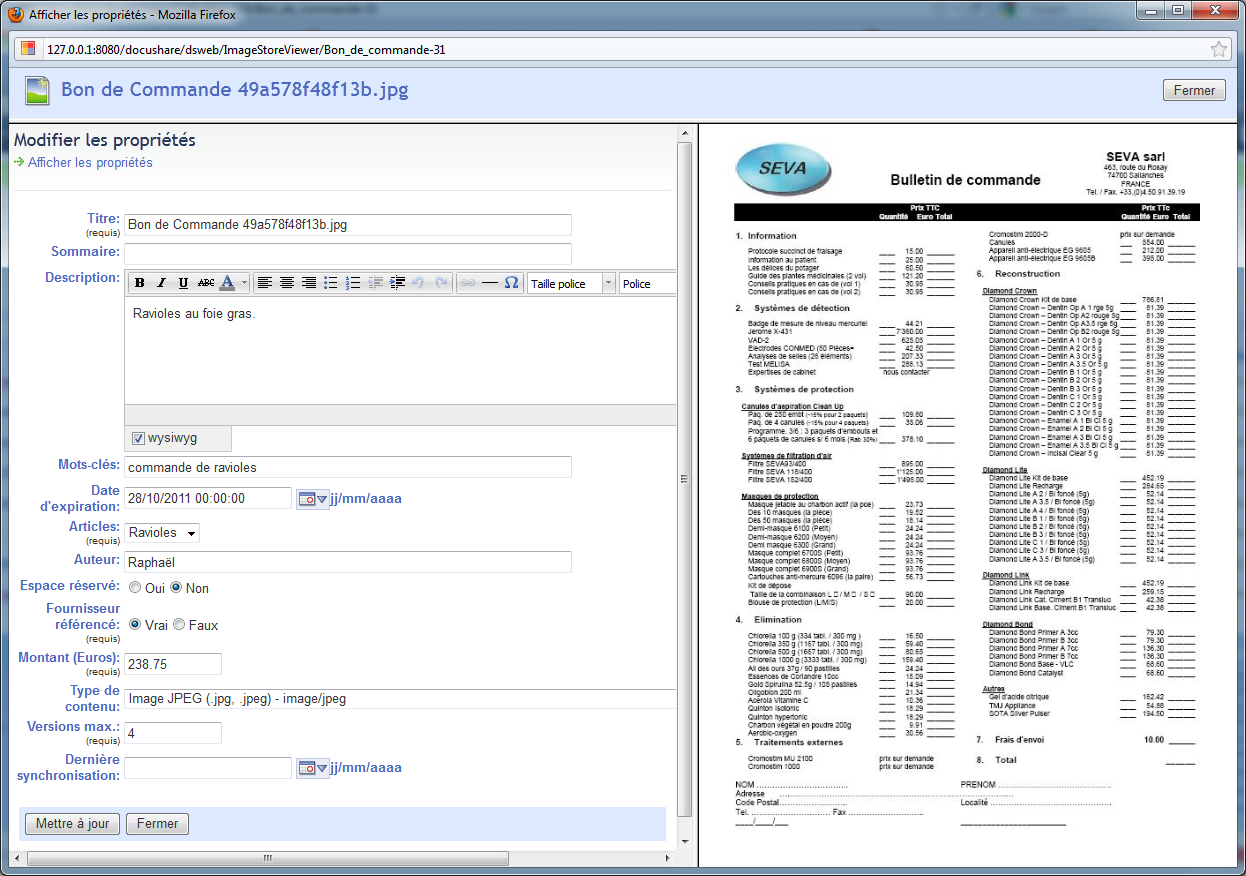The width and height of the screenshot is (1246, 876).
Task: Click the underline formatting icon
Action: click(183, 284)
